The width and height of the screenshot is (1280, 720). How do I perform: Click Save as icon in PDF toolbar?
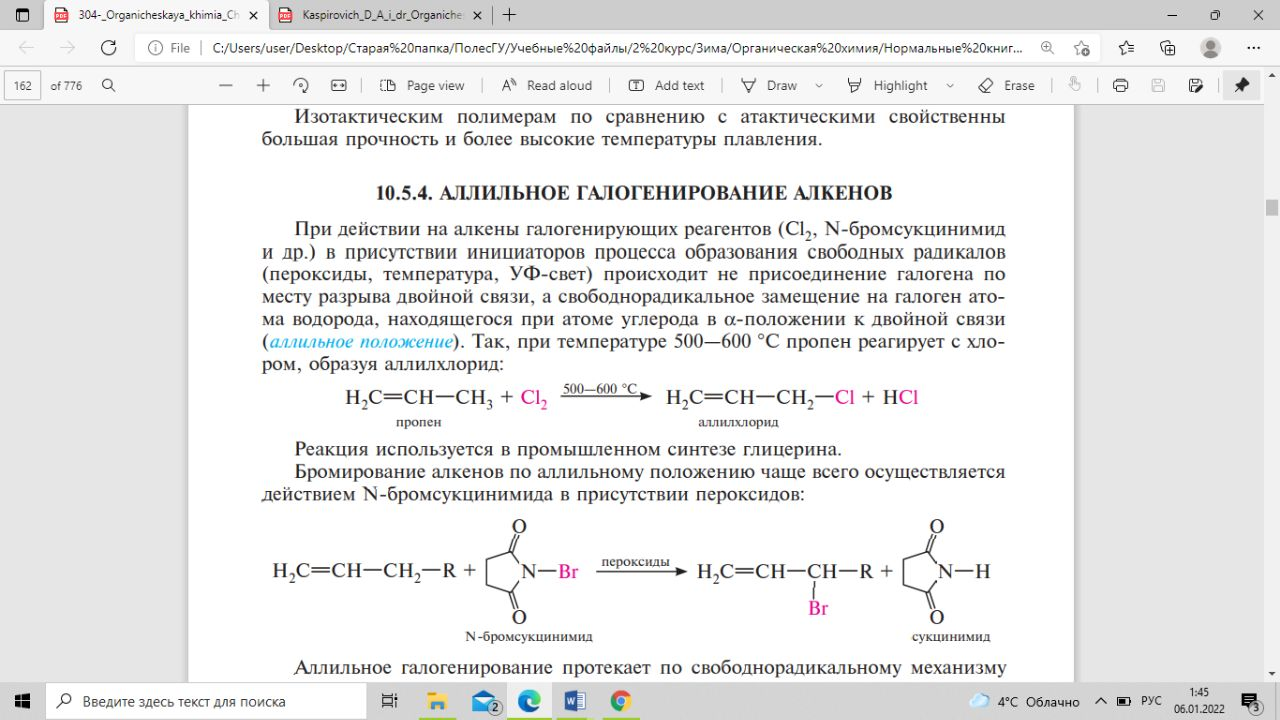pos(1196,85)
